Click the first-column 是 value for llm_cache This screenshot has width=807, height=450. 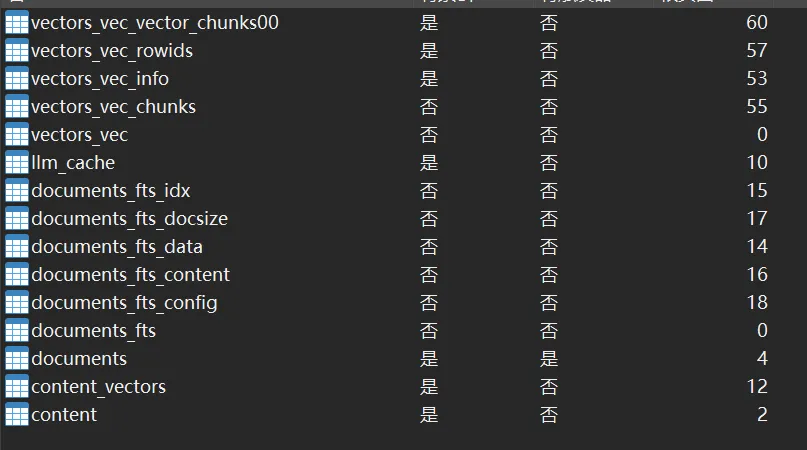pos(429,163)
